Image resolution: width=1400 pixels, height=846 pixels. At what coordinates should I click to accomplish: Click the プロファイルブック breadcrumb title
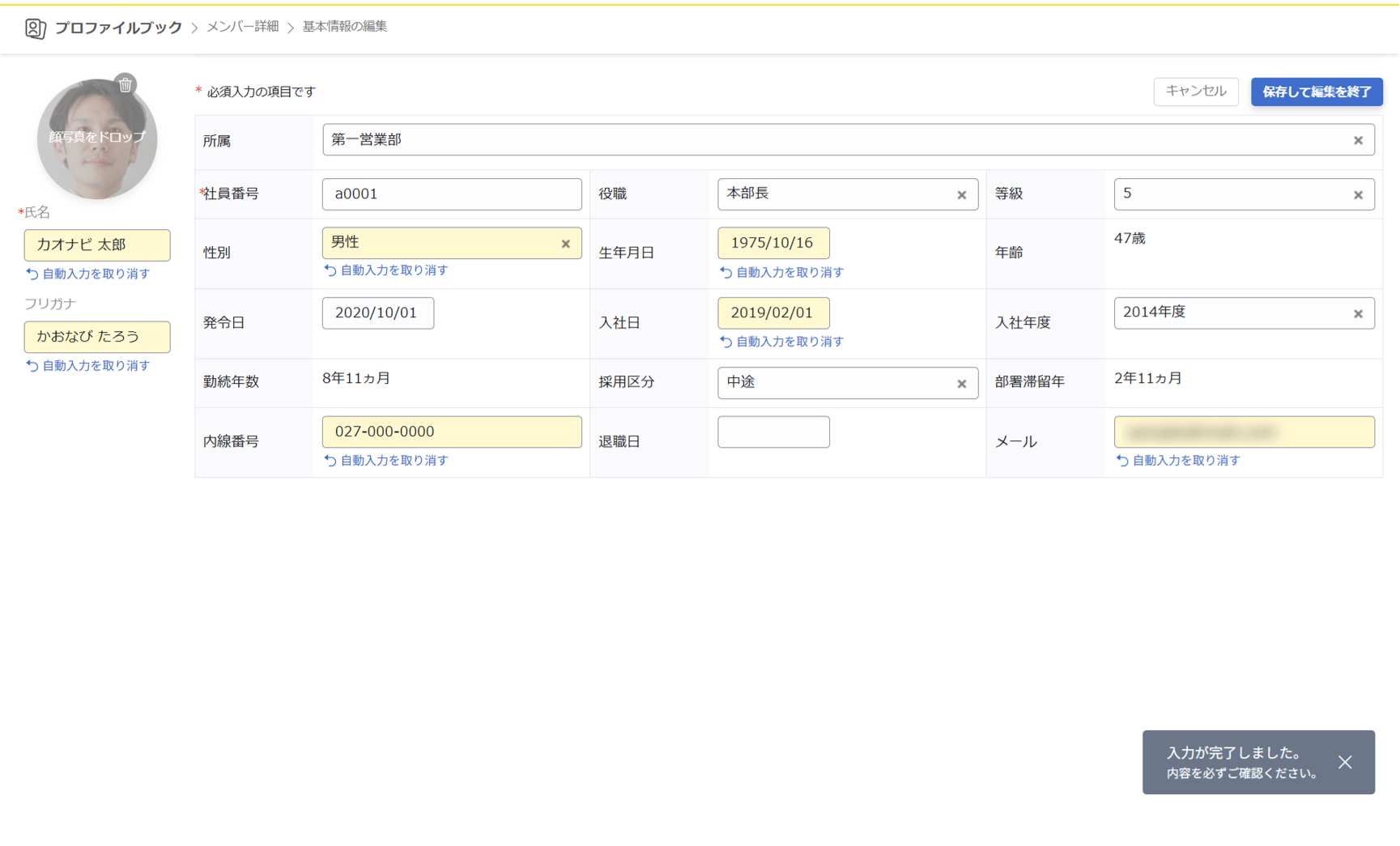pyautogui.click(x=118, y=28)
